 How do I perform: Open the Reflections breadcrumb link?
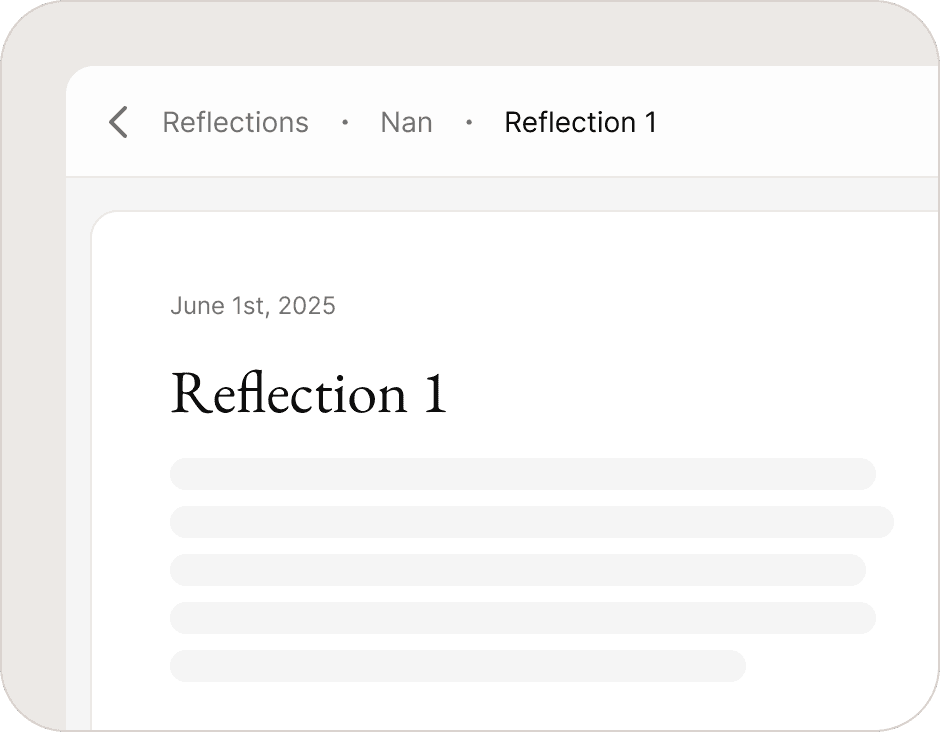click(235, 122)
